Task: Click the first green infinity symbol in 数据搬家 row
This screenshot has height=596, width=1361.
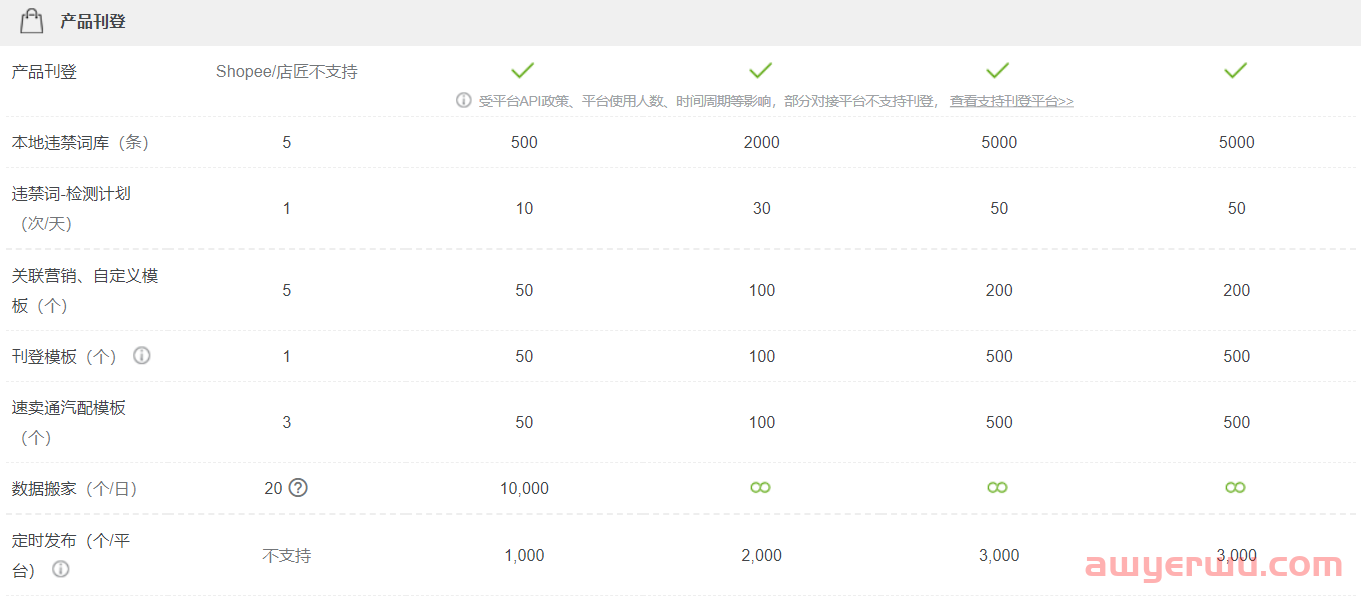Action: [761, 488]
